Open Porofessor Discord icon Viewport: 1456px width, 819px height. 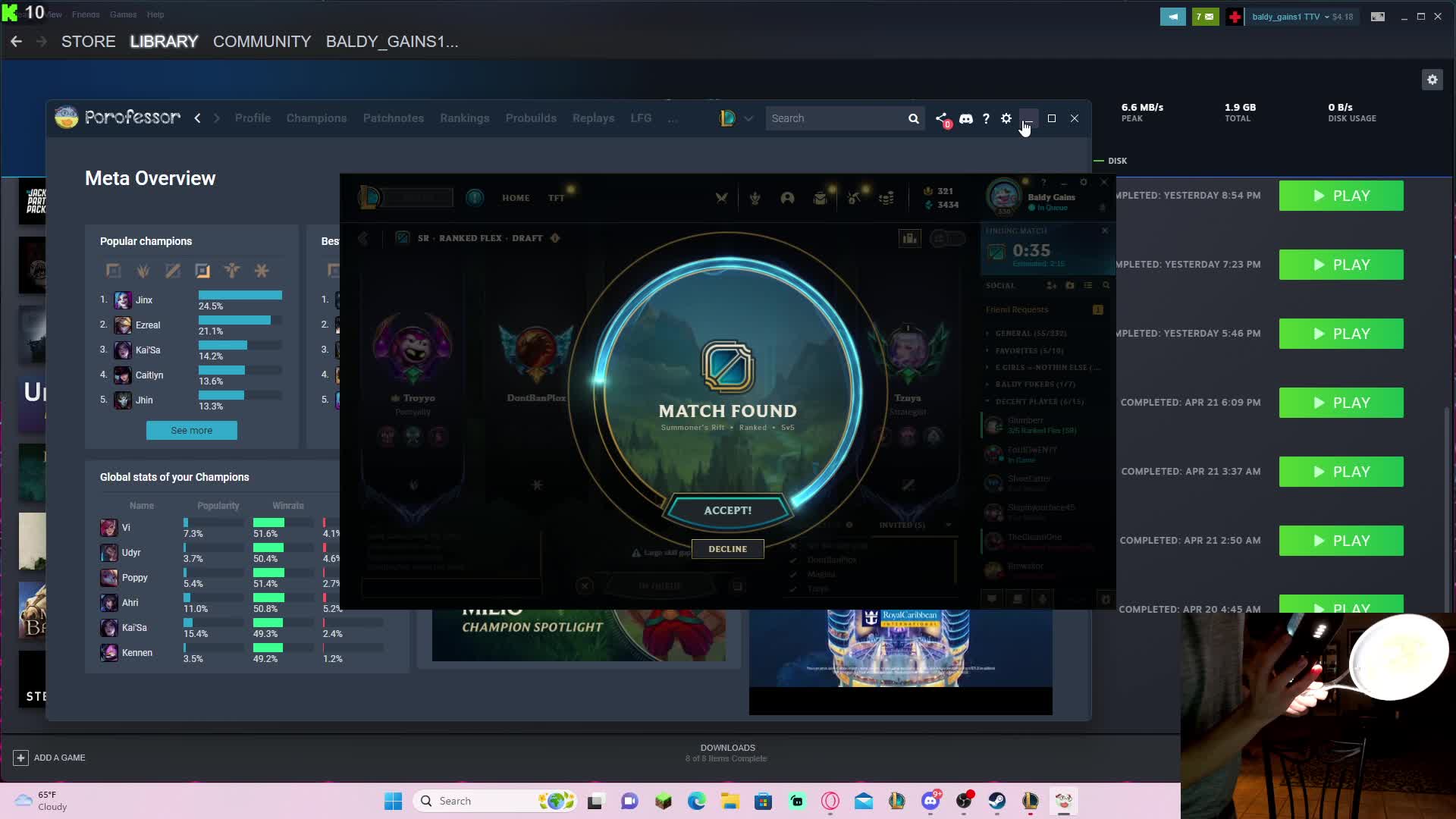coord(965,118)
